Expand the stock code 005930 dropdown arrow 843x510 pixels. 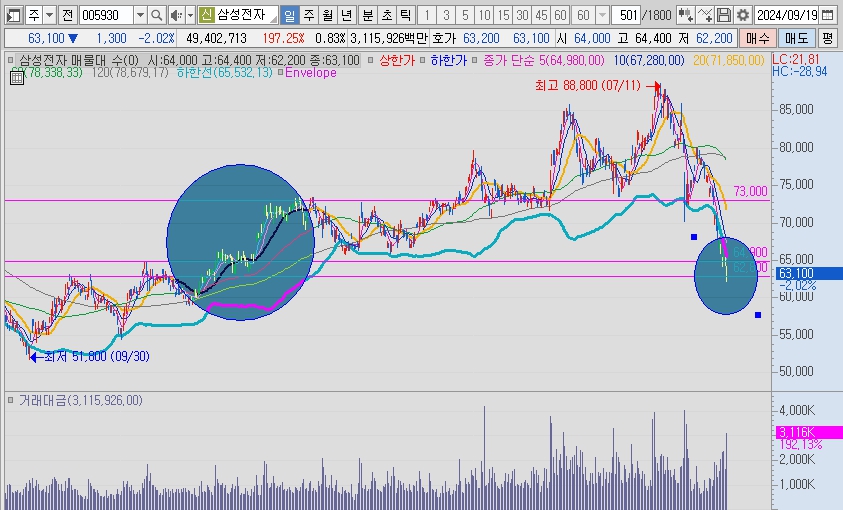tap(140, 15)
